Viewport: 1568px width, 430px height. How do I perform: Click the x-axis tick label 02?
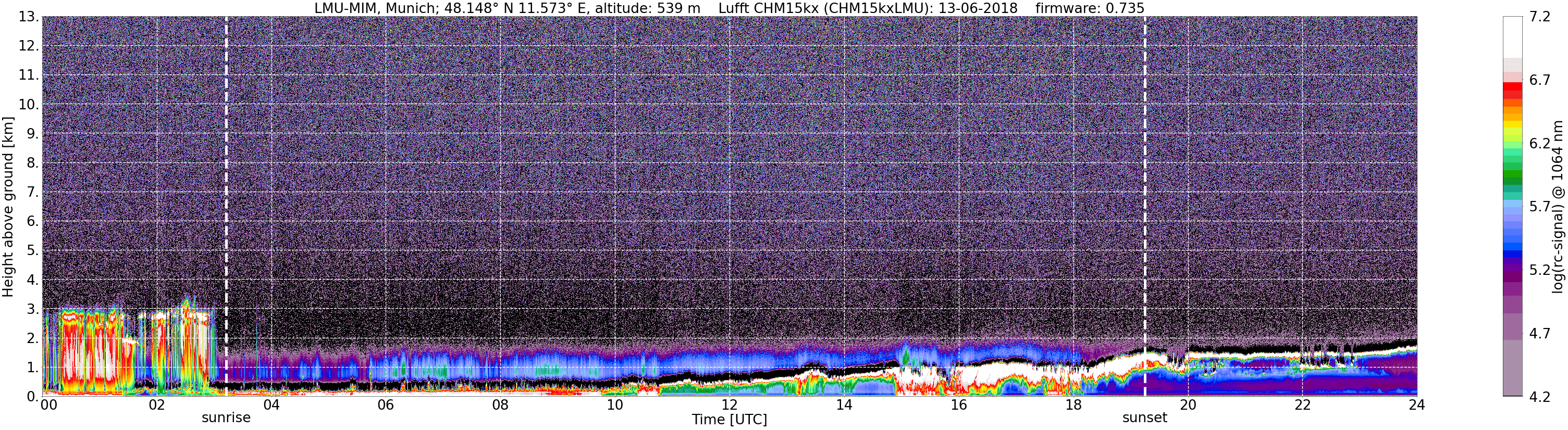click(x=156, y=405)
